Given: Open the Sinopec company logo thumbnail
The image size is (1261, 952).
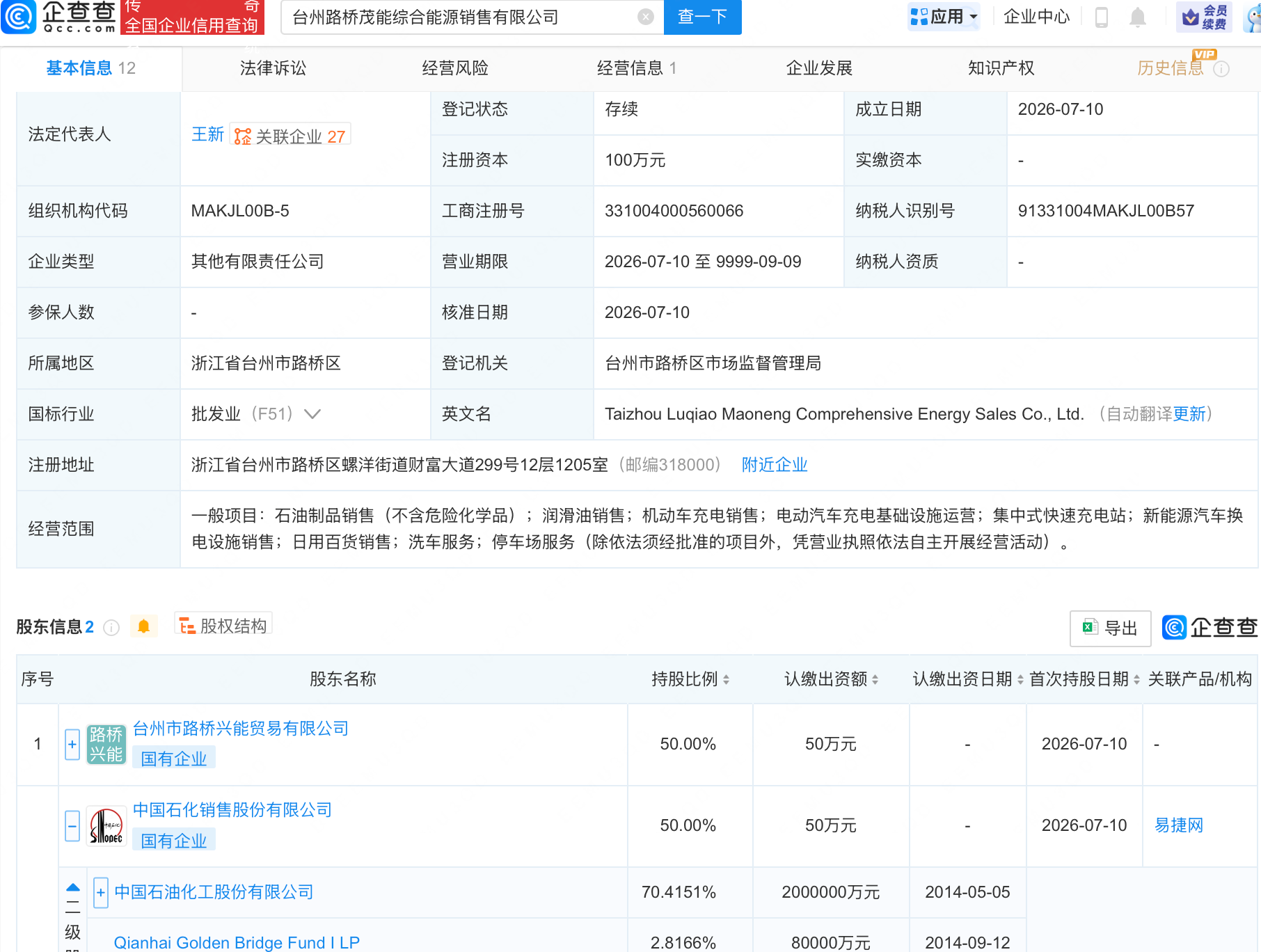Looking at the screenshot, I should point(106,826).
